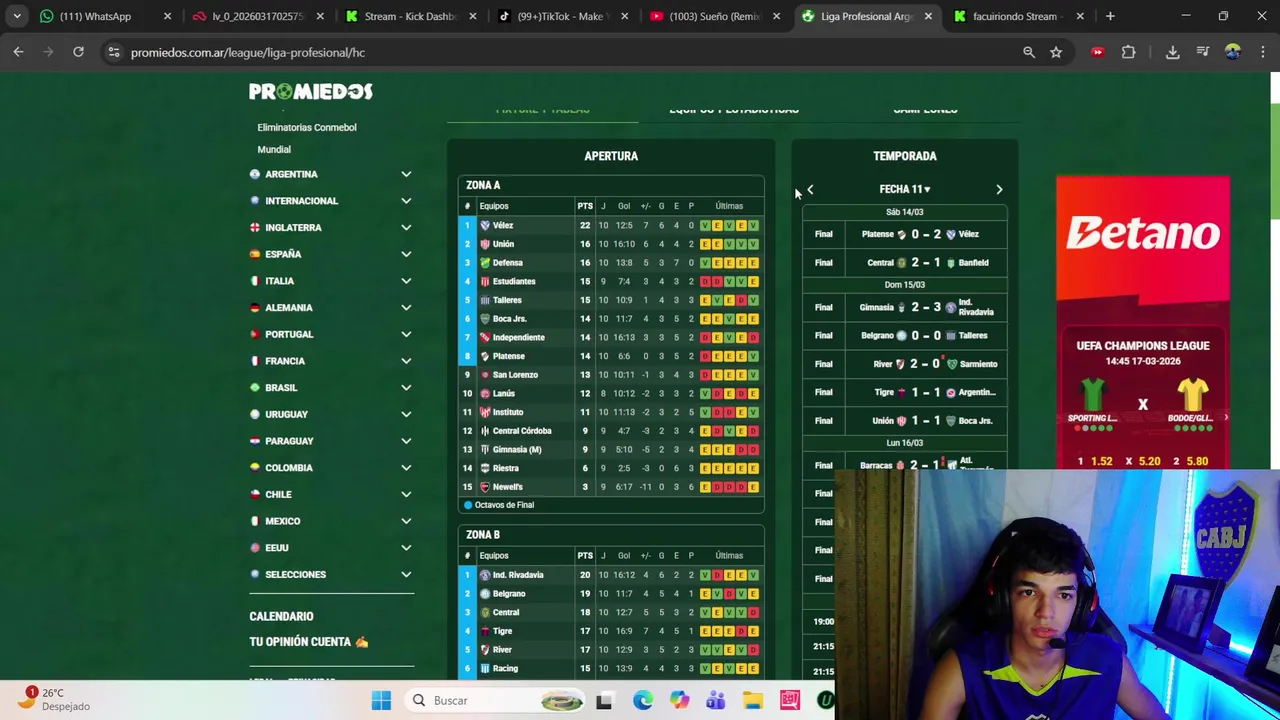
Task: Click the Promiedos logo
Action: click(311, 91)
